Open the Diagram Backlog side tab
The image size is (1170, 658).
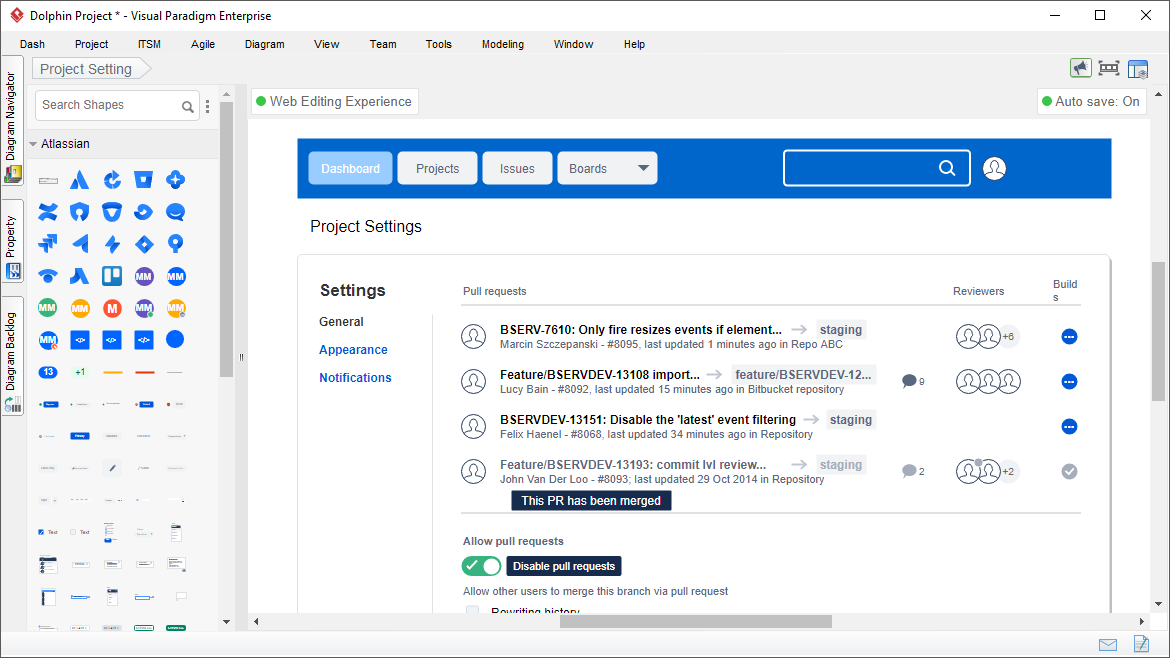[x=12, y=357]
